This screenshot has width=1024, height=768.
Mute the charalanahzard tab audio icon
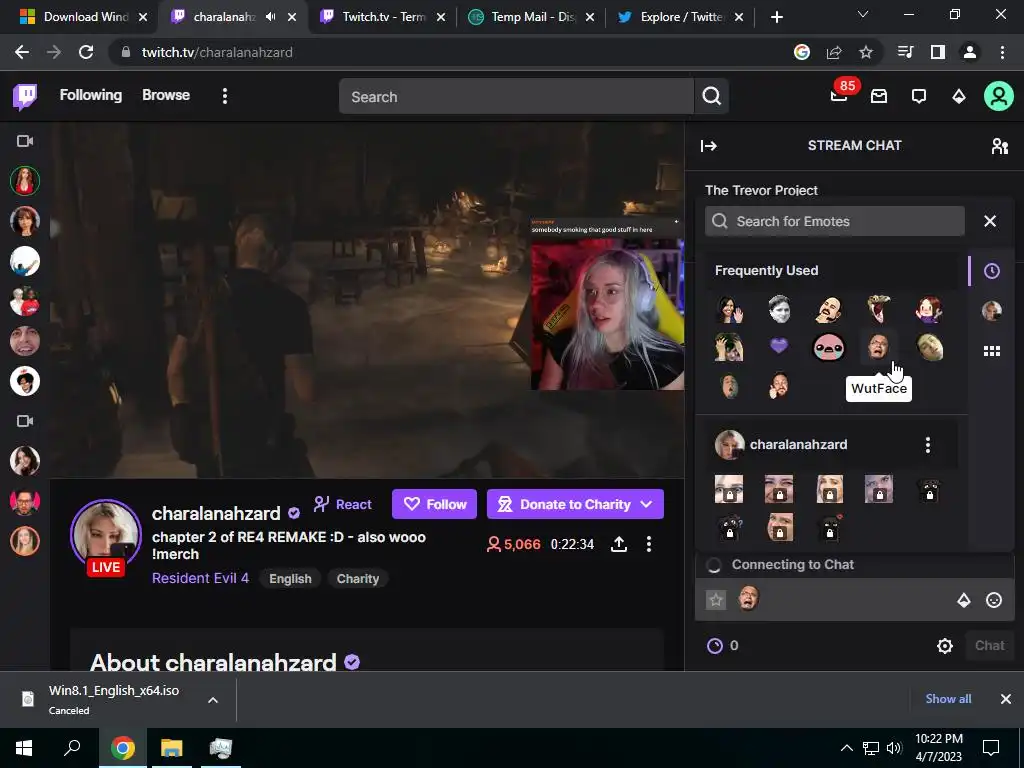[x=271, y=17]
